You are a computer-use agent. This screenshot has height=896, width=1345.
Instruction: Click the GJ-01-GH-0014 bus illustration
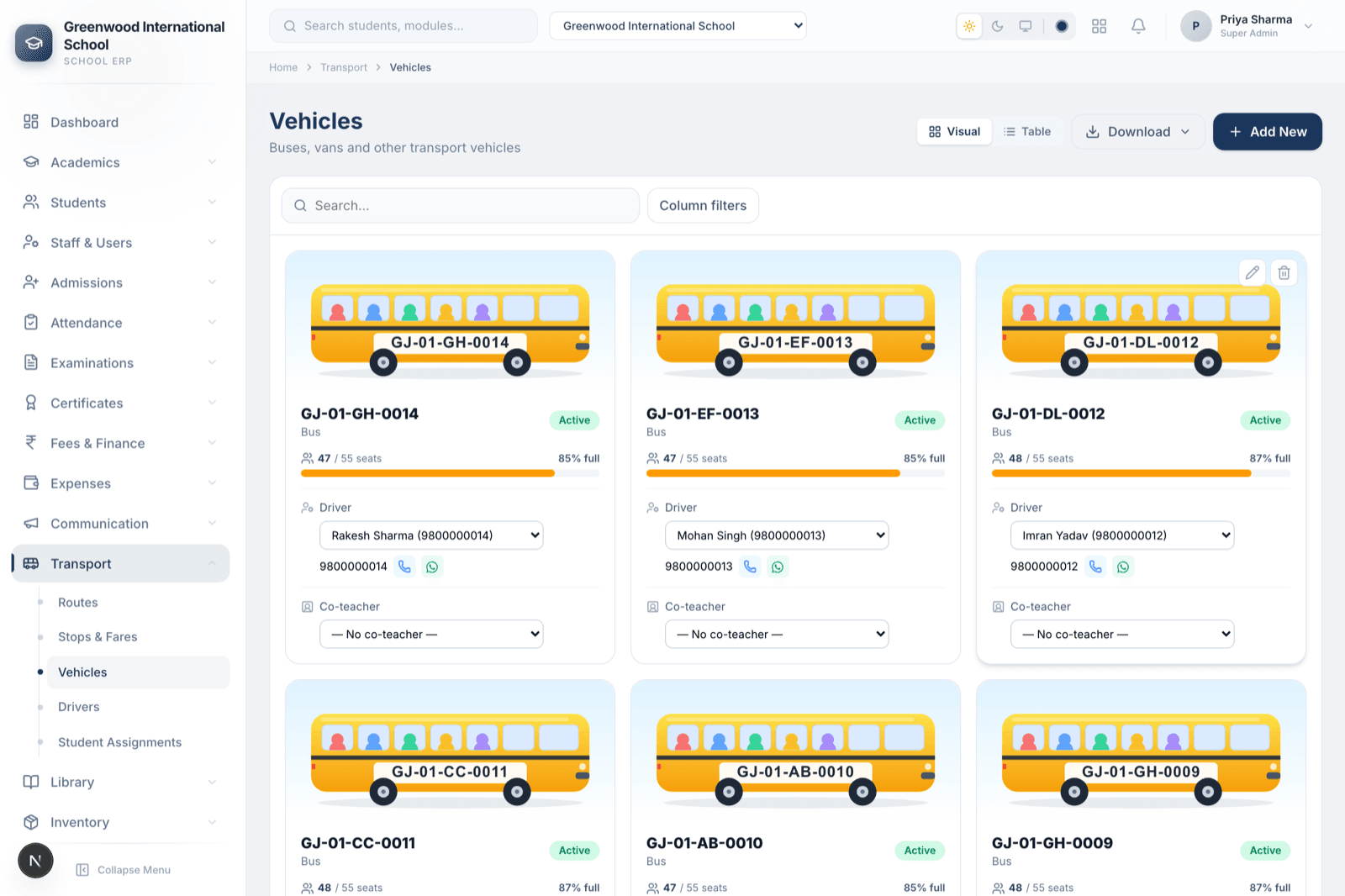[451, 329]
